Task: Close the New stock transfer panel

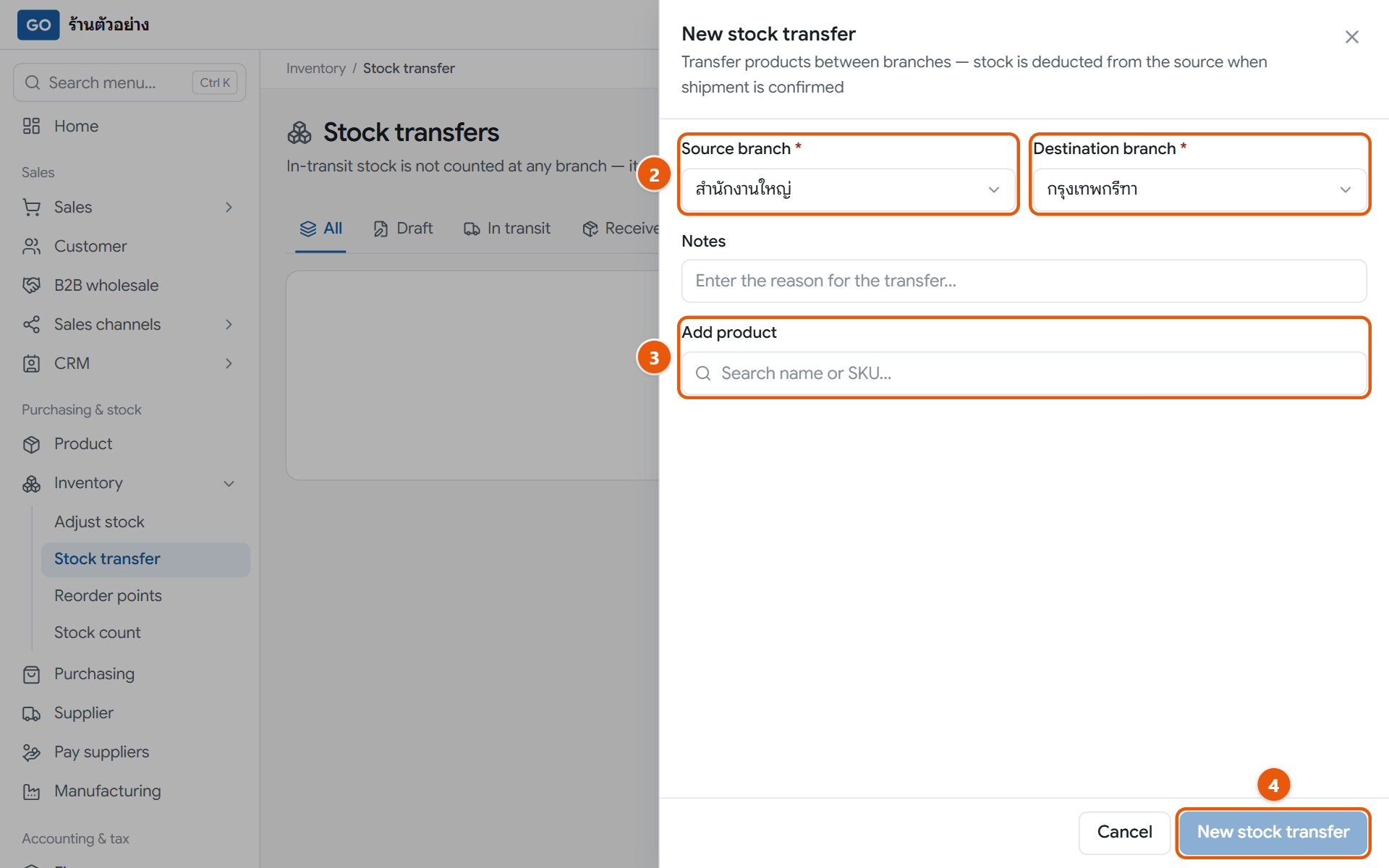Action: pos(1351,37)
